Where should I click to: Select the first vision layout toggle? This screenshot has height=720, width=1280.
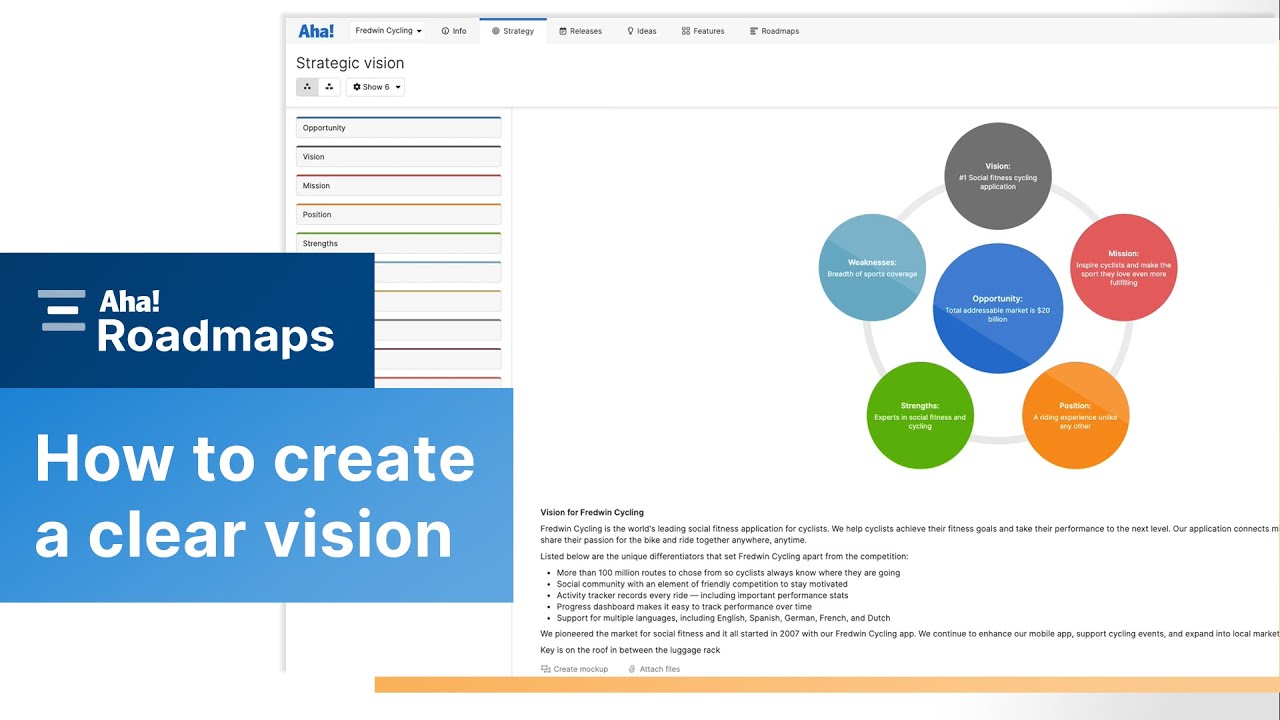tap(307, 87)
